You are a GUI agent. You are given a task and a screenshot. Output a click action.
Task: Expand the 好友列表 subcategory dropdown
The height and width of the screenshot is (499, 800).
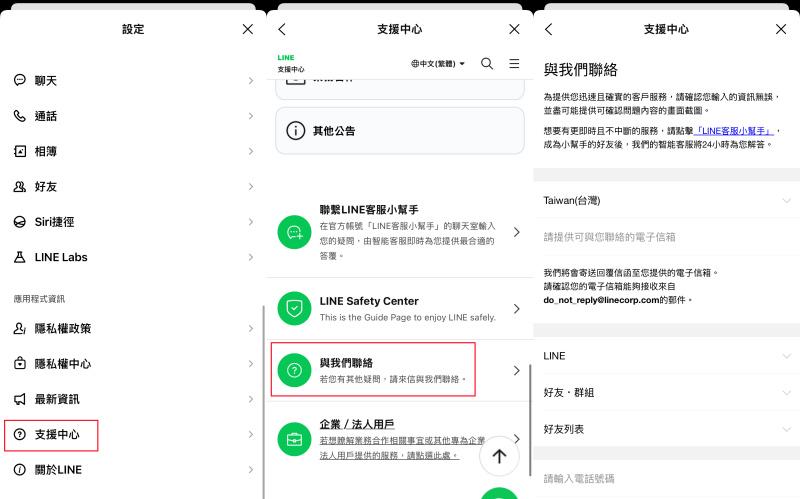click(666, 429)
